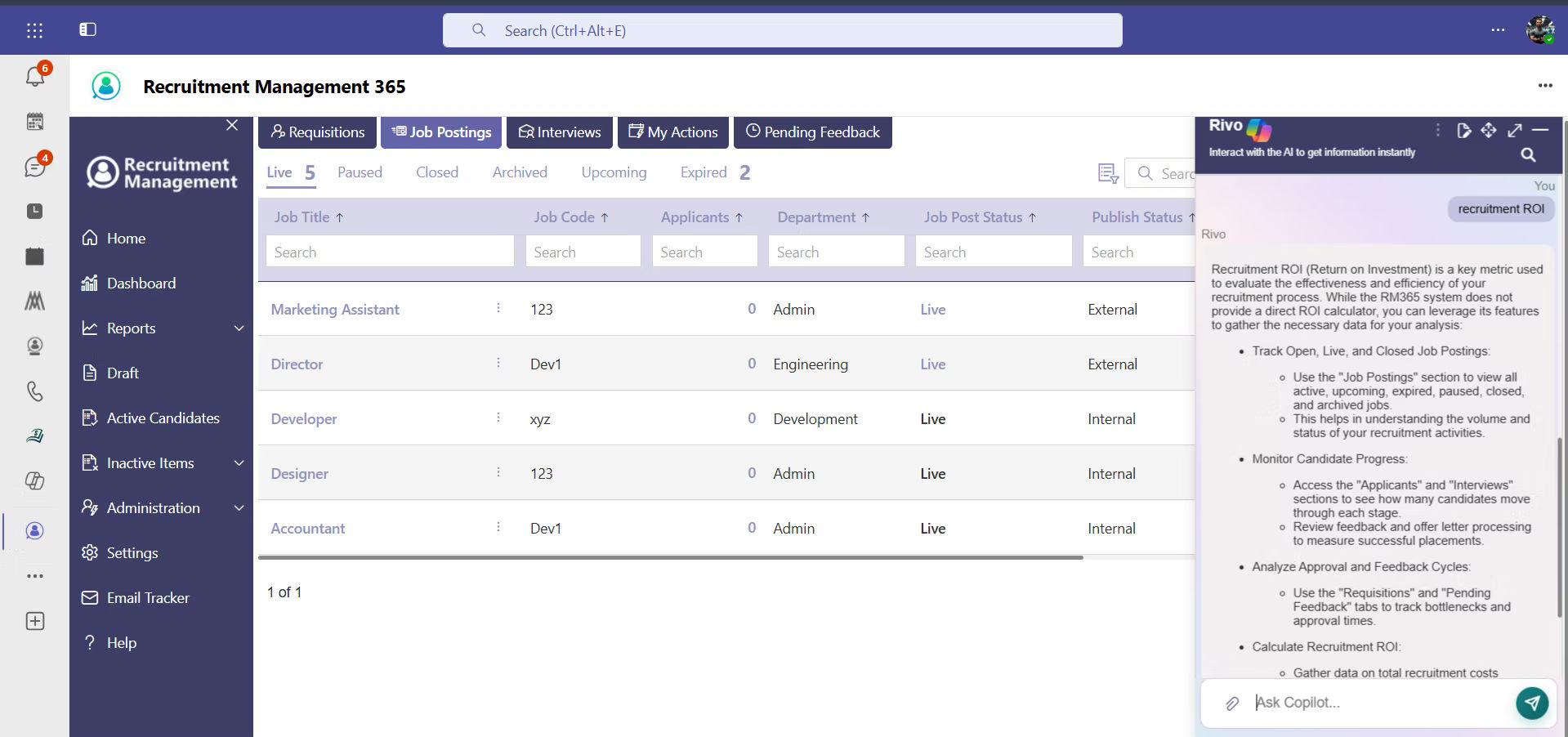The height and width of the screenshot is (737, 1568).
Task: Click the top Search (Ctrl+Alt+E) bar
Action: point(782,30)
